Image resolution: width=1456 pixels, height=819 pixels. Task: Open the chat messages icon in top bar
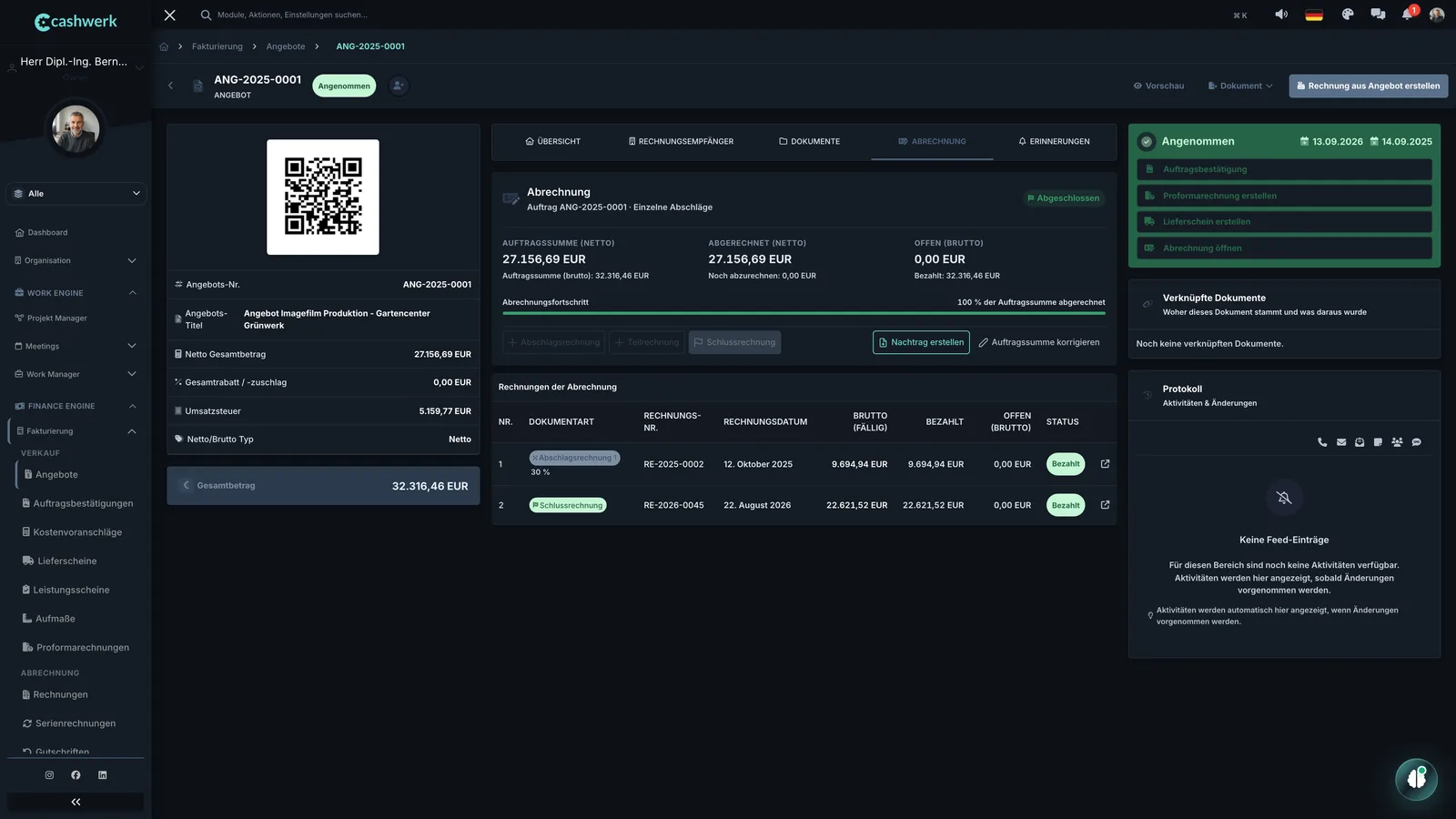pos(1378,15)
